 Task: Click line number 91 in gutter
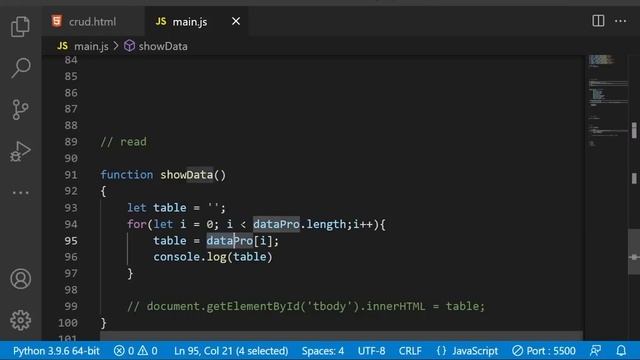click(x=71, y=175)
